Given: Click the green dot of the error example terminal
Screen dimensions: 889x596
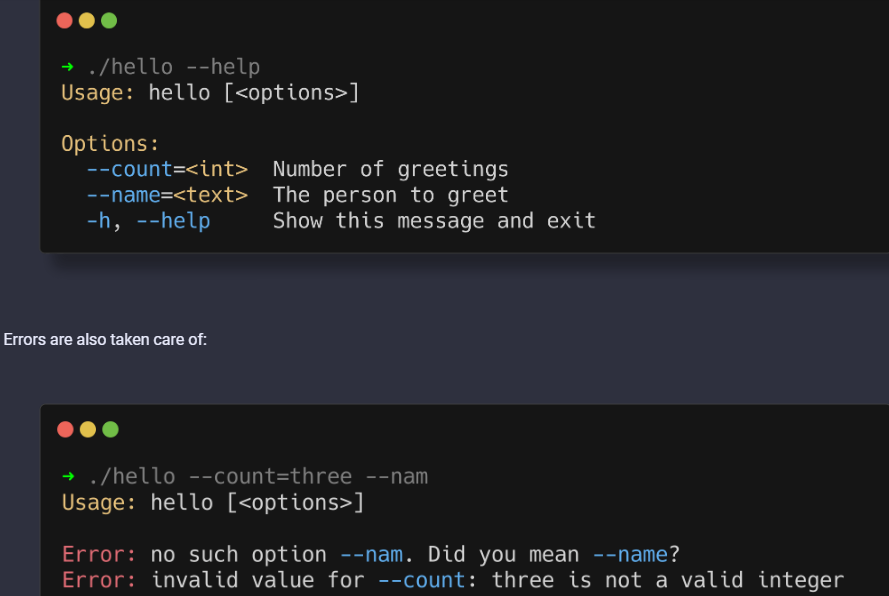Looking at the screenshot, I should click(110, 429).
